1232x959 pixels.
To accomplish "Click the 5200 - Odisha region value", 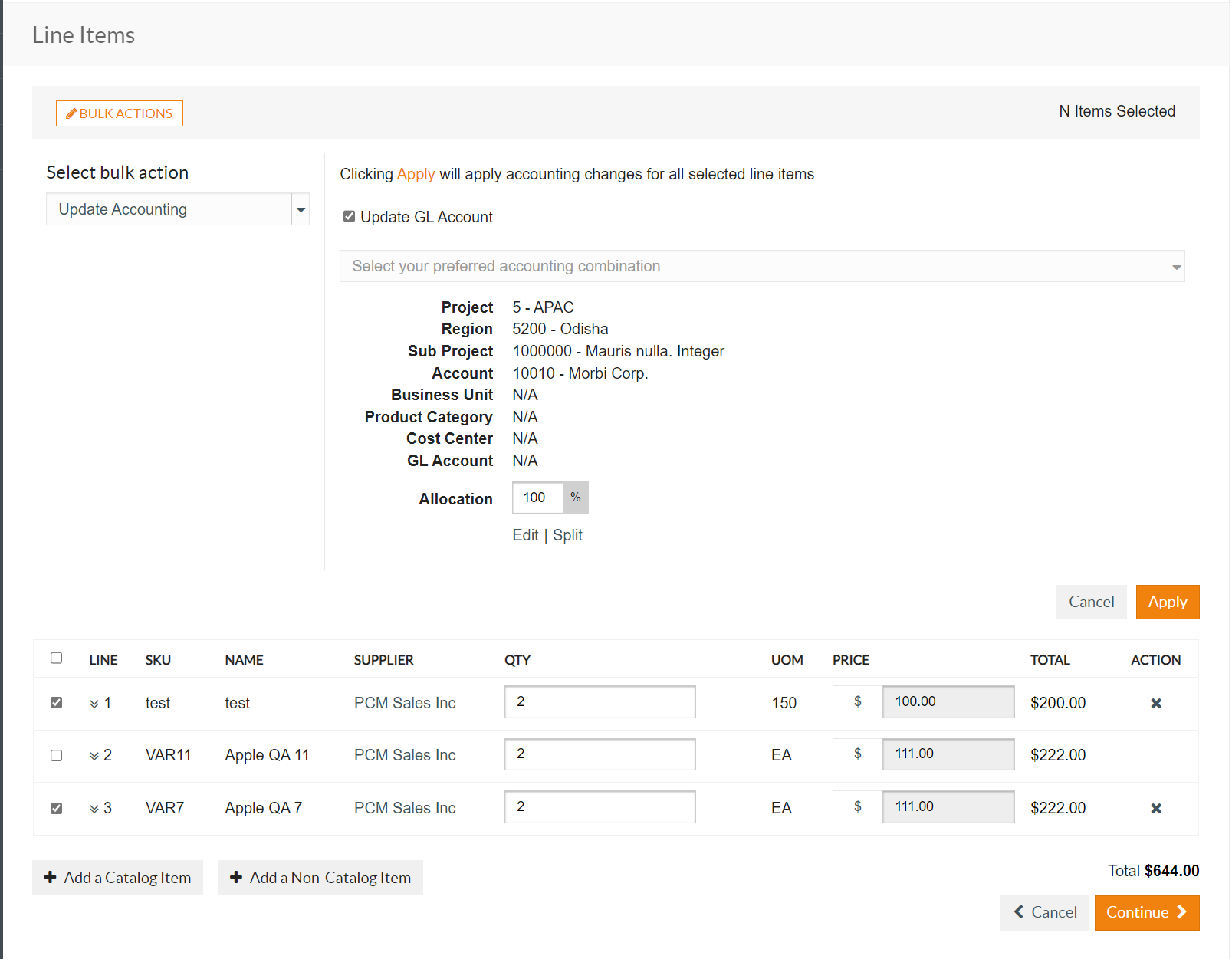I will 560,329.
